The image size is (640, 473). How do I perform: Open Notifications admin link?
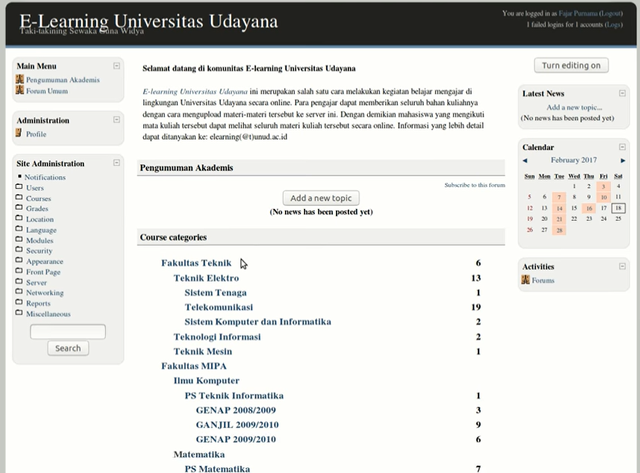point(45,177)
